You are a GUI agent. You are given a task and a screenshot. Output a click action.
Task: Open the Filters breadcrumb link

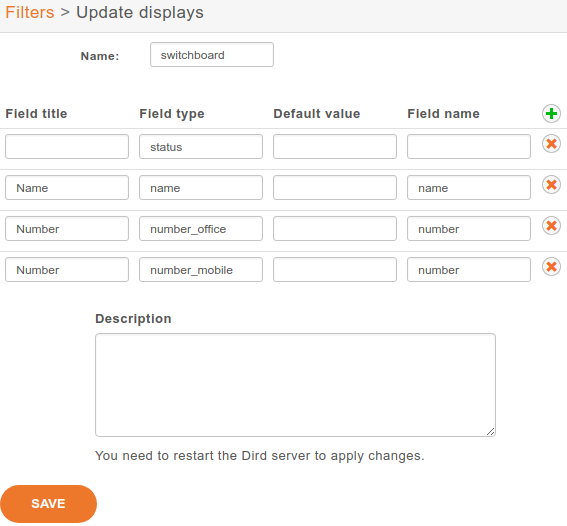click(x=30, y=12)
